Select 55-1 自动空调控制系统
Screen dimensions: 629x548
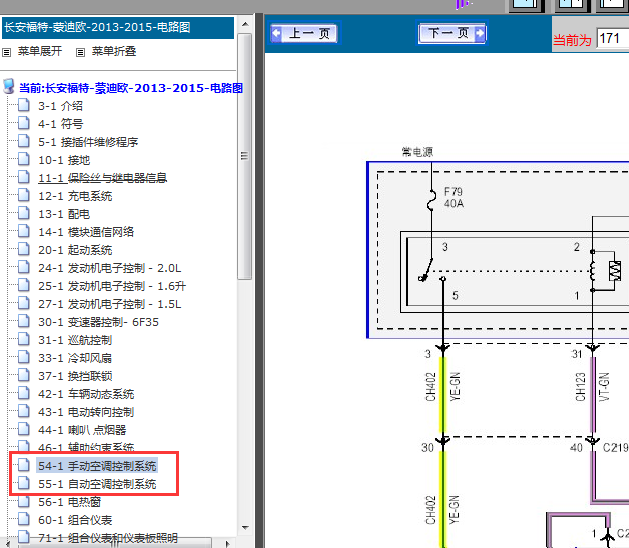[x=97, y=484]
